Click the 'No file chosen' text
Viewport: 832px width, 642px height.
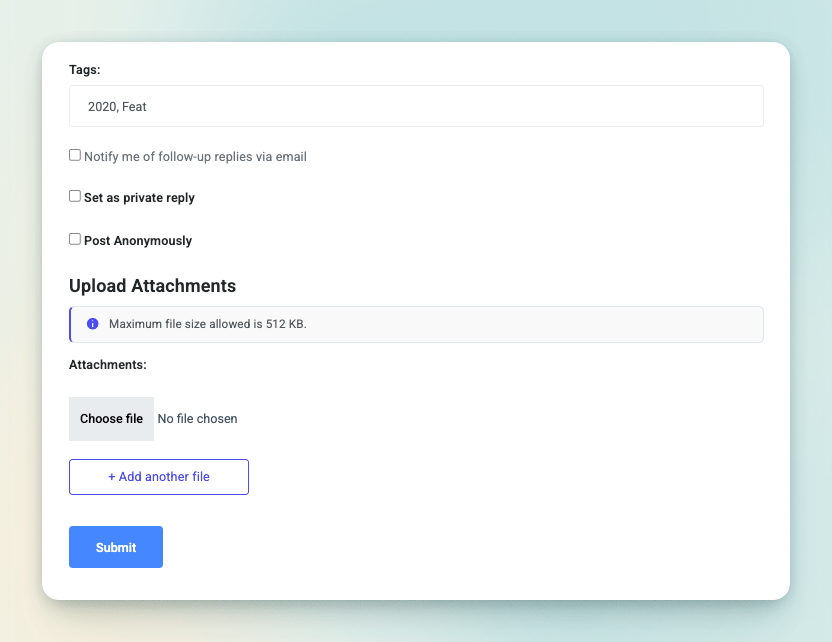click(198, 419)
